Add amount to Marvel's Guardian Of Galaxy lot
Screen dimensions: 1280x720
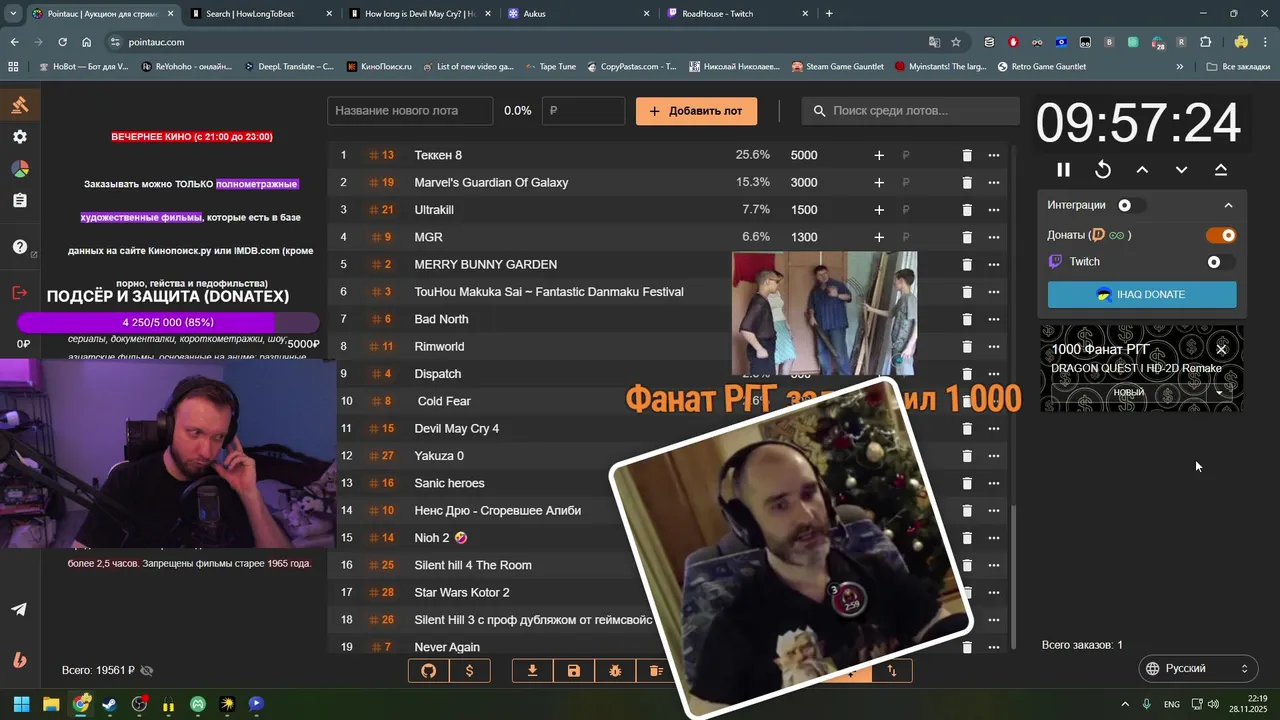point(879,182)
